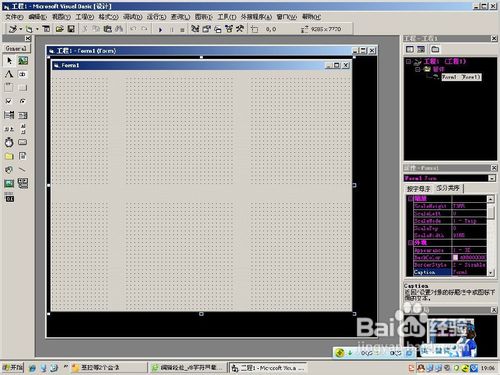
Task: Select Form1 (Form1) in project tree
Action: pyautogui.click(x=461, y=77)
